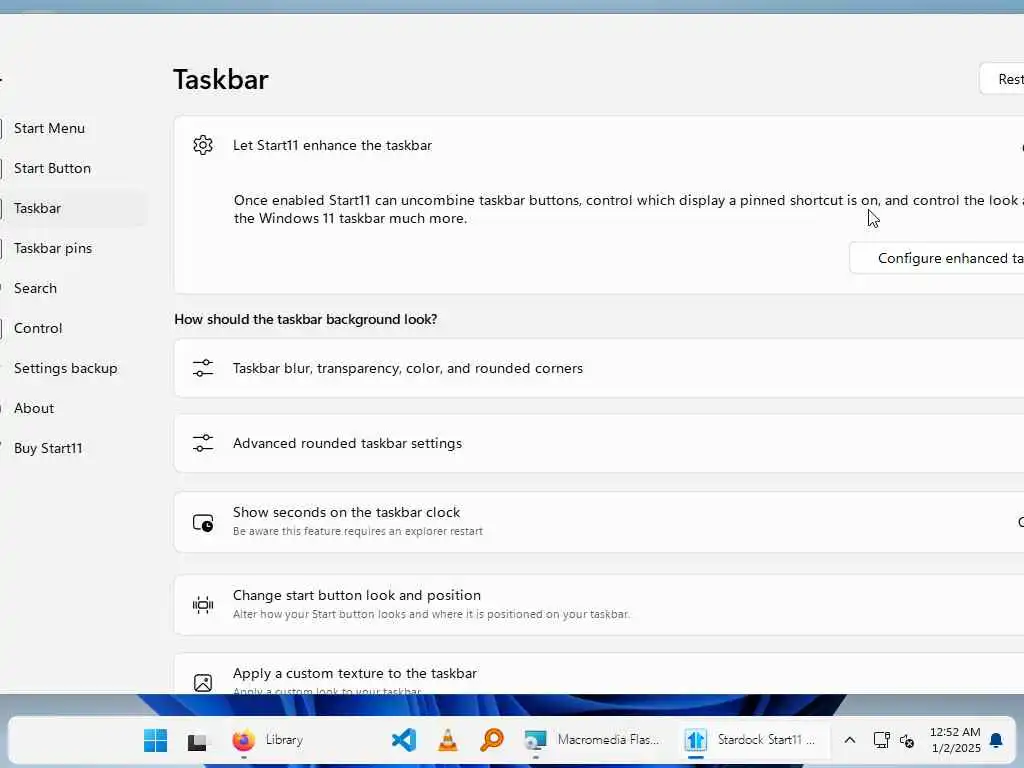Viewport: 1024px width, 768px height.
Task: Open the About page
Action: point(34,408)
